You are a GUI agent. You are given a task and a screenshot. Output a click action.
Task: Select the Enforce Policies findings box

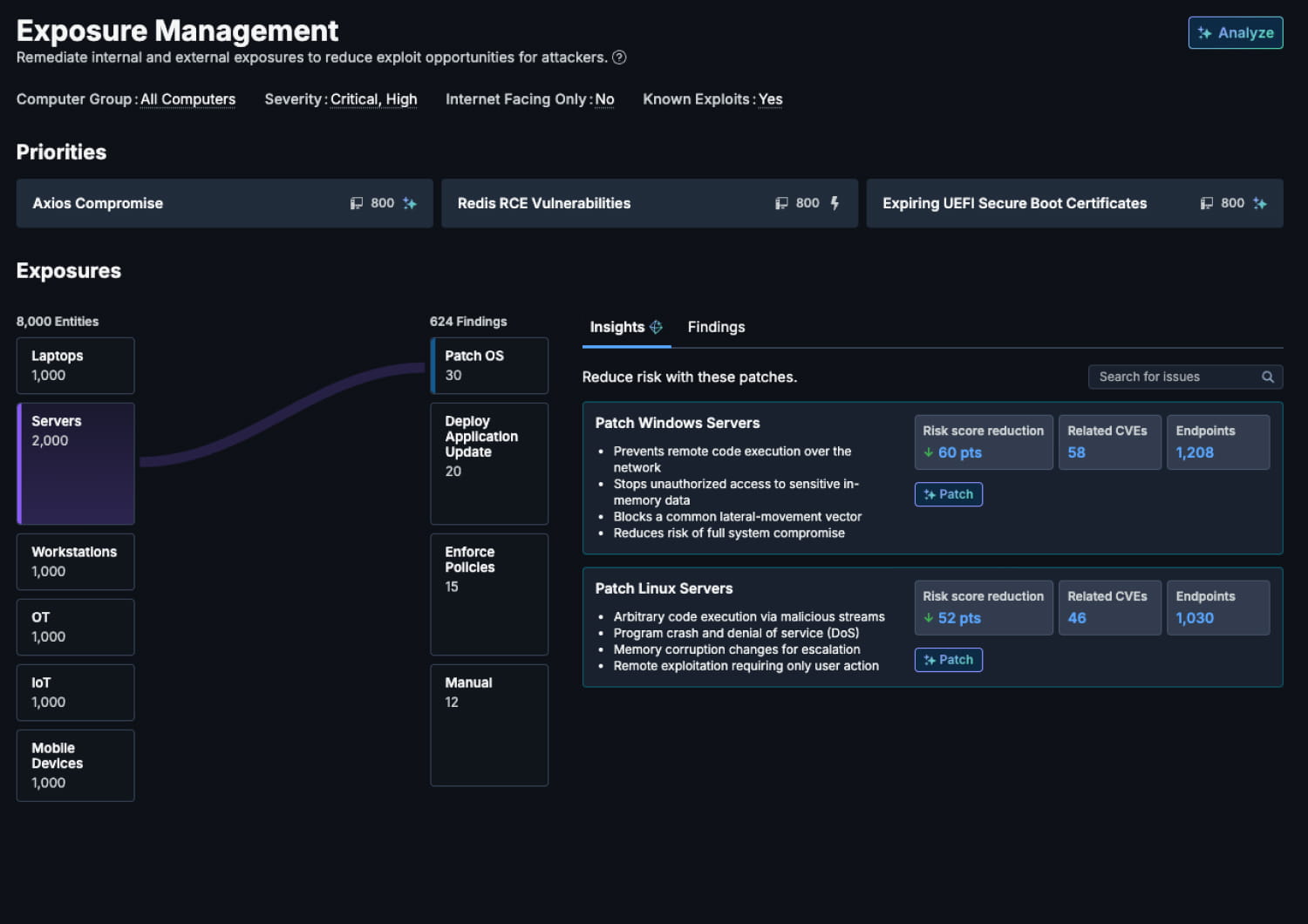[489, 594]
